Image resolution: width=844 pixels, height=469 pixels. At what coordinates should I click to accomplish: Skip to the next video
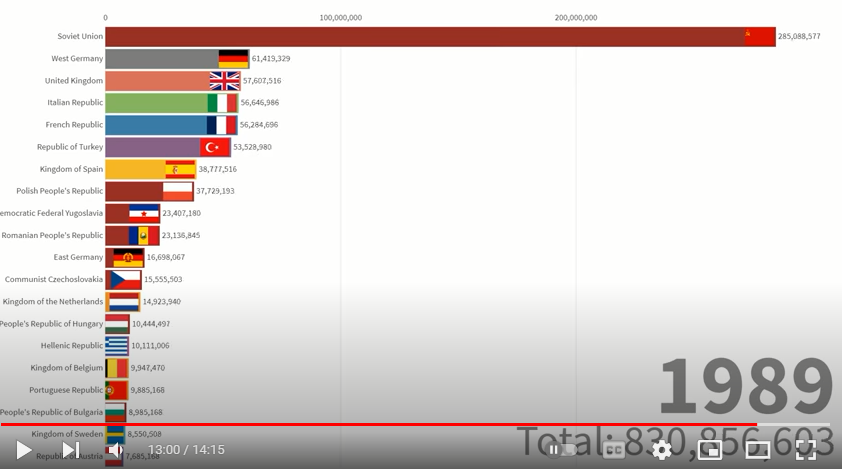70,450
